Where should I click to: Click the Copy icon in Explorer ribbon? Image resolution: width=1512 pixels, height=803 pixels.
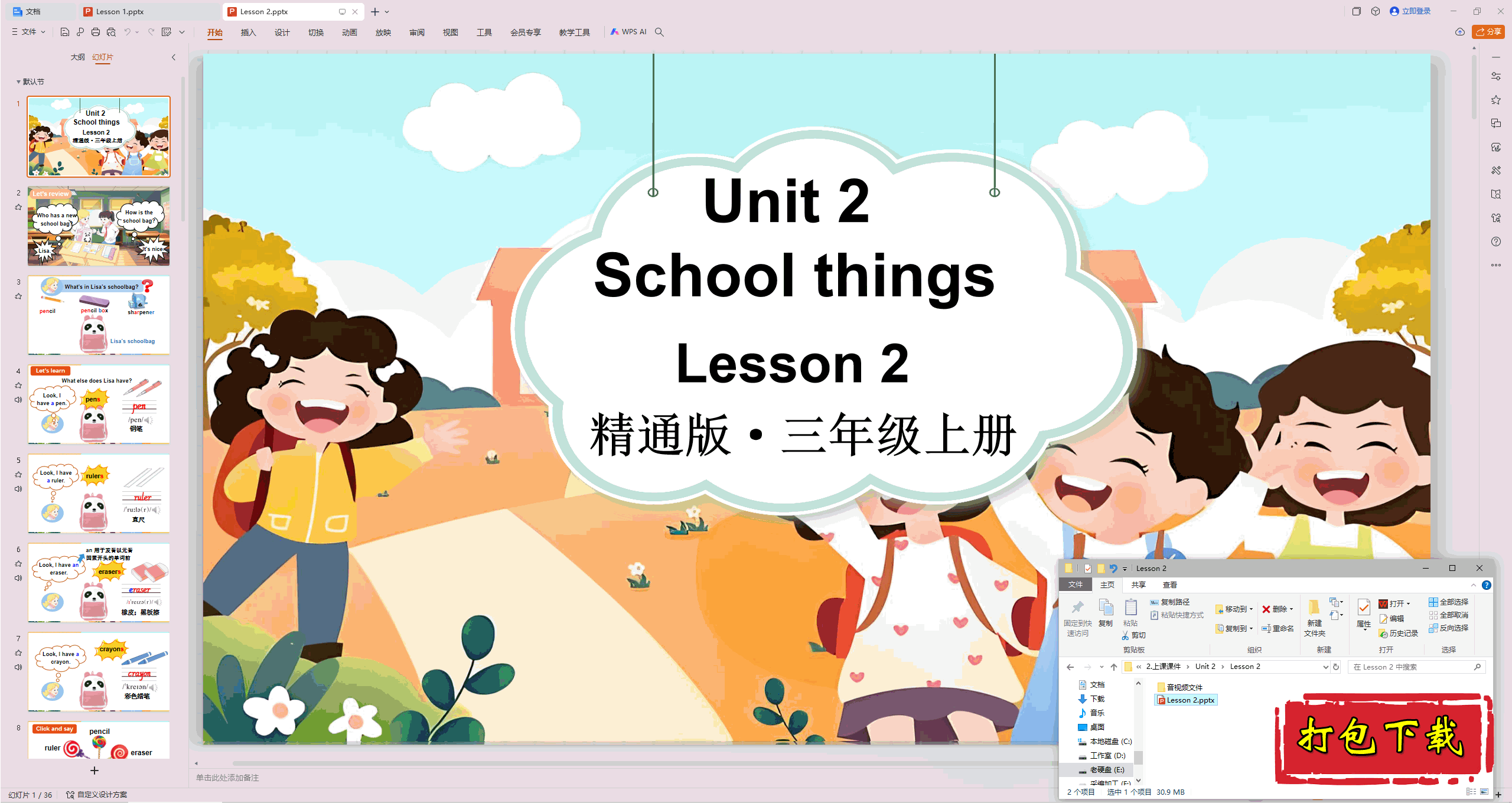click(1106, 612)
